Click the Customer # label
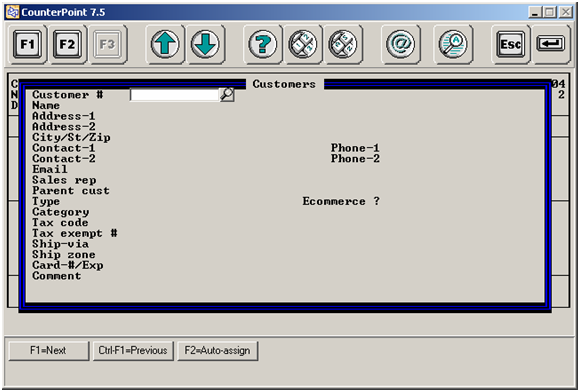This screenshot has height=390, width=580. tap(68, 95)
